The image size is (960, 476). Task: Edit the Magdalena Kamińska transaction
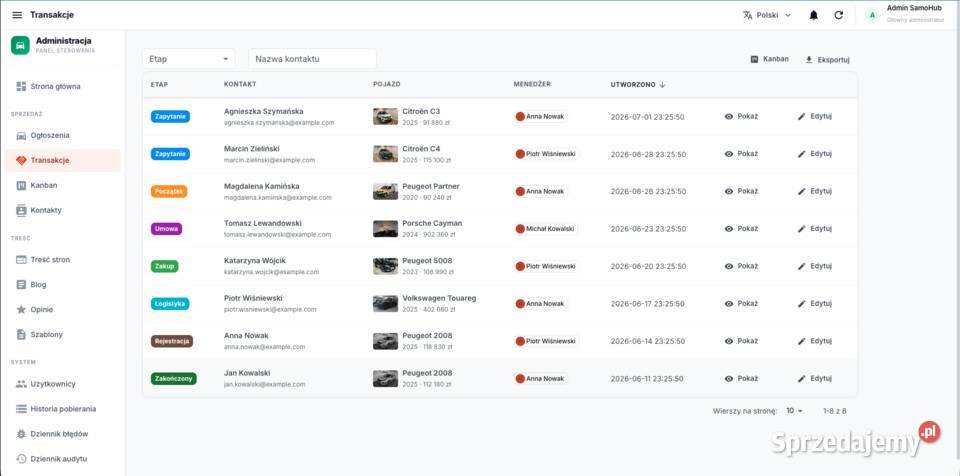point(814,191)
